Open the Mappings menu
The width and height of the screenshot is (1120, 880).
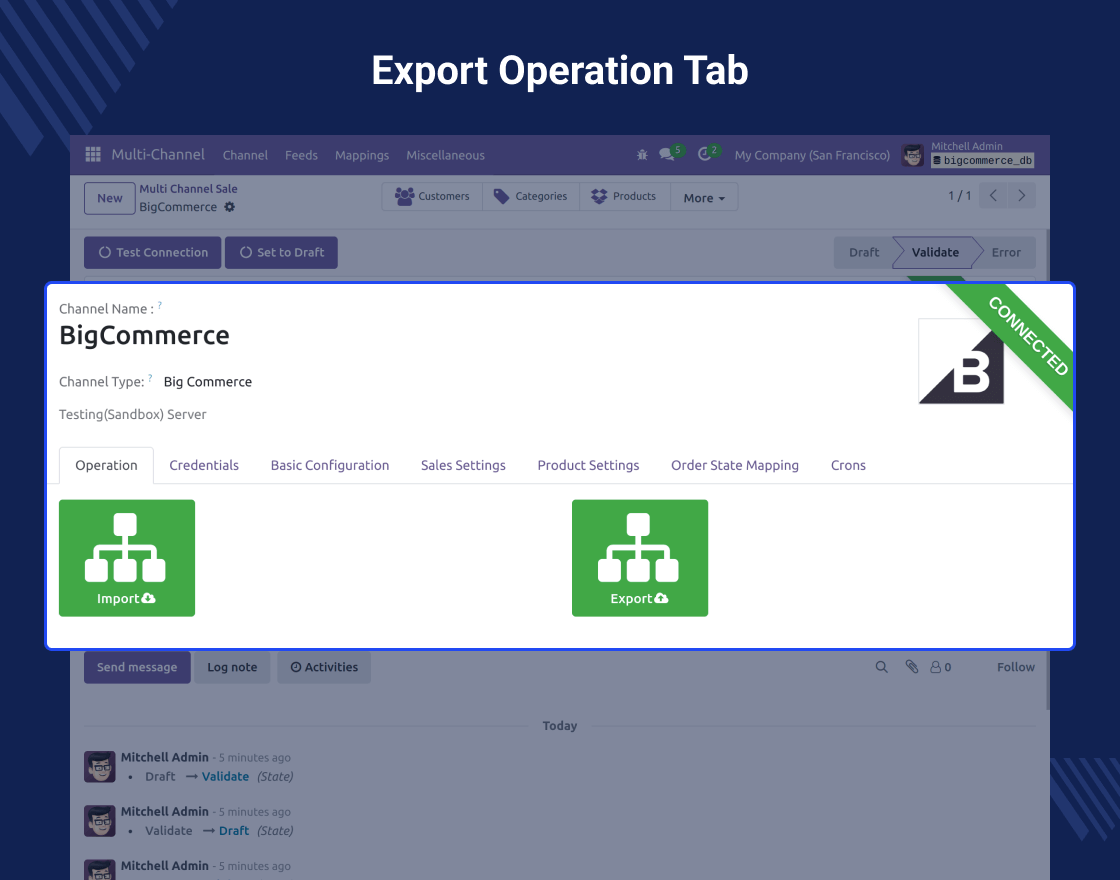tap(362, 155)
